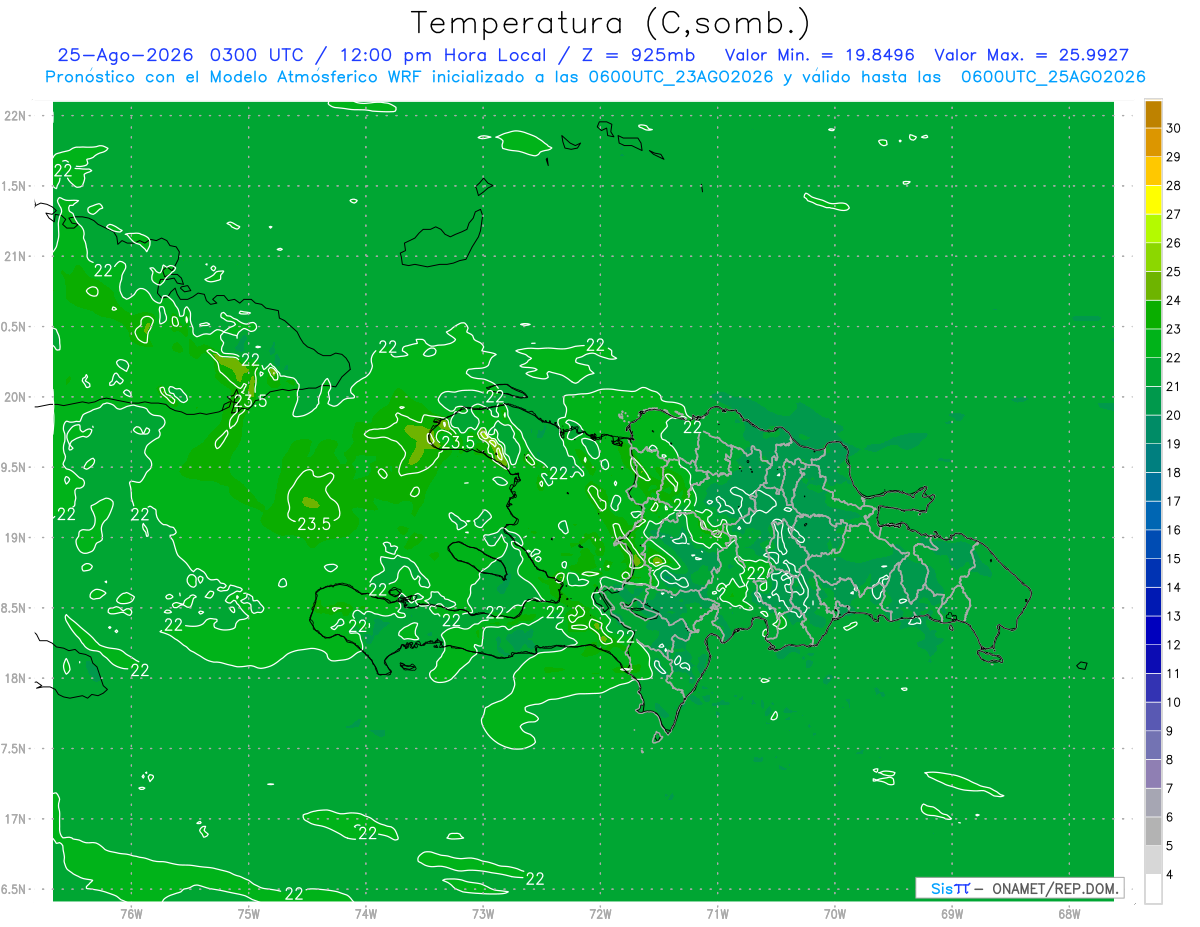This screenshot has height=927, width=1200.
Task: Click latitude axis label '21N'
Action: [x=17, y=256]
